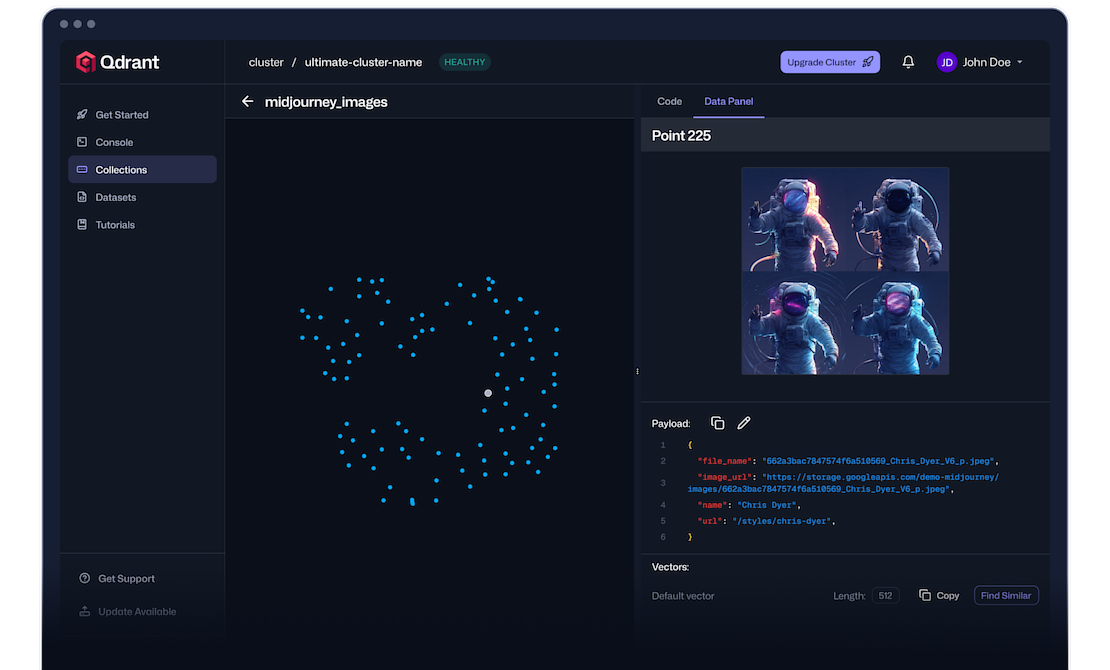Go back using the arrow beside midjourney_images
This screenshot has width=1110, height=670.
(x=248, y=101)
